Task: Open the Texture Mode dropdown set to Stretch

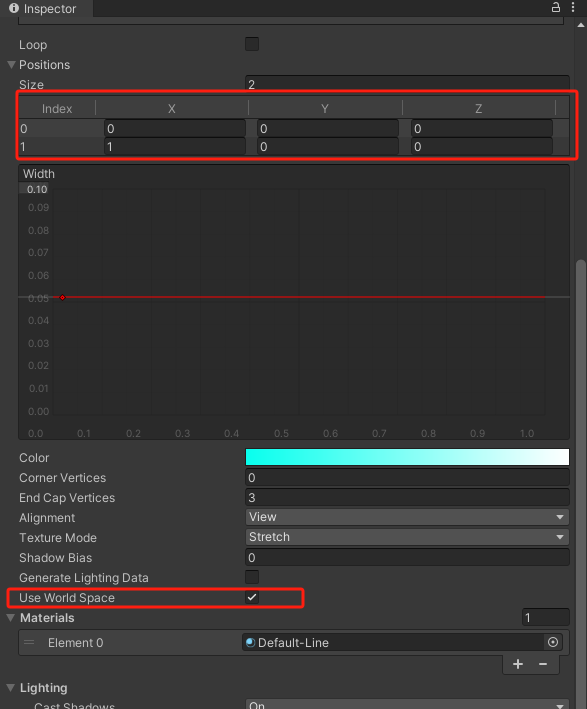Action: 407,537
